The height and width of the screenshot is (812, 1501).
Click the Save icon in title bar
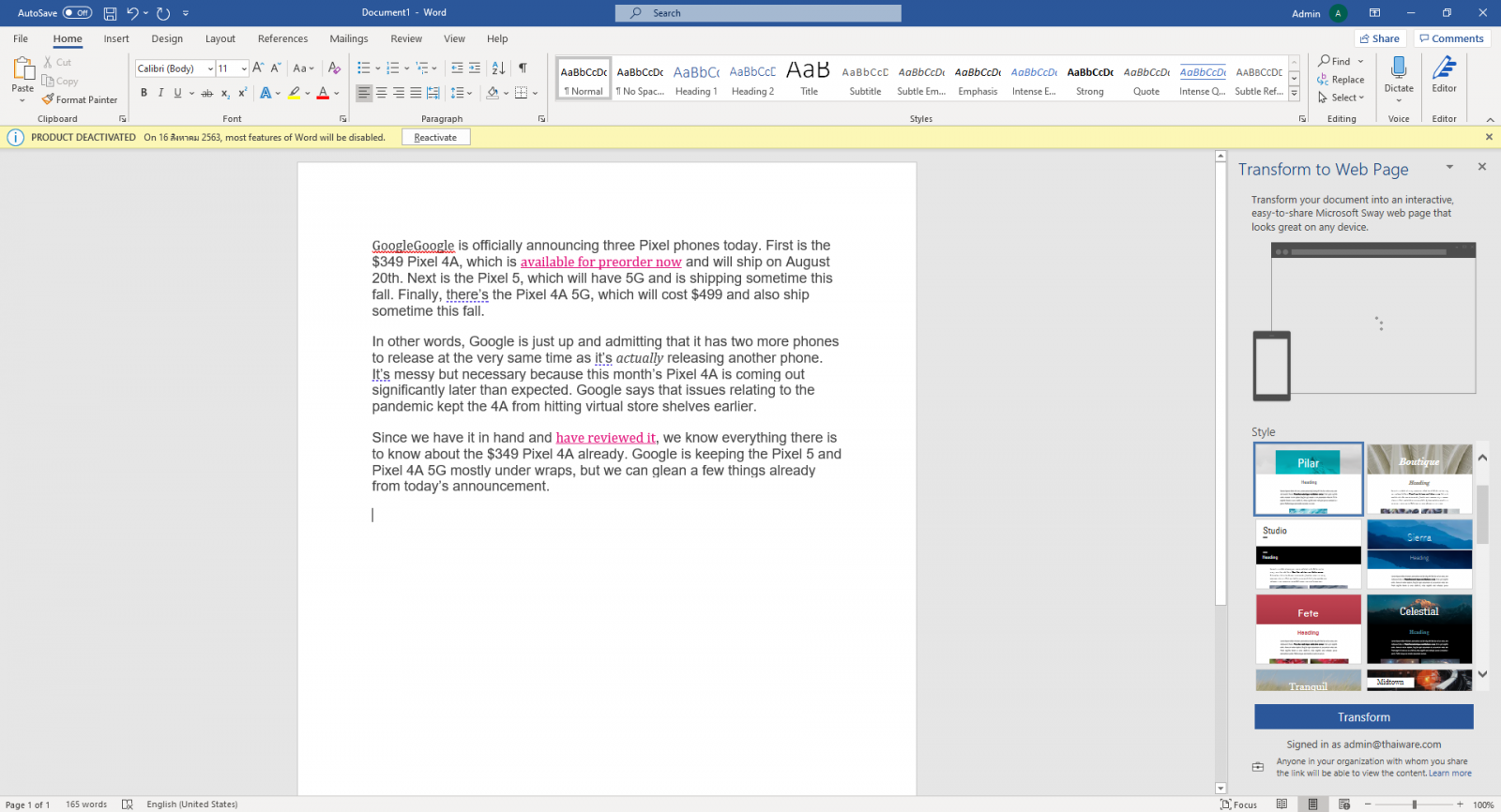[x=110, y=13]
